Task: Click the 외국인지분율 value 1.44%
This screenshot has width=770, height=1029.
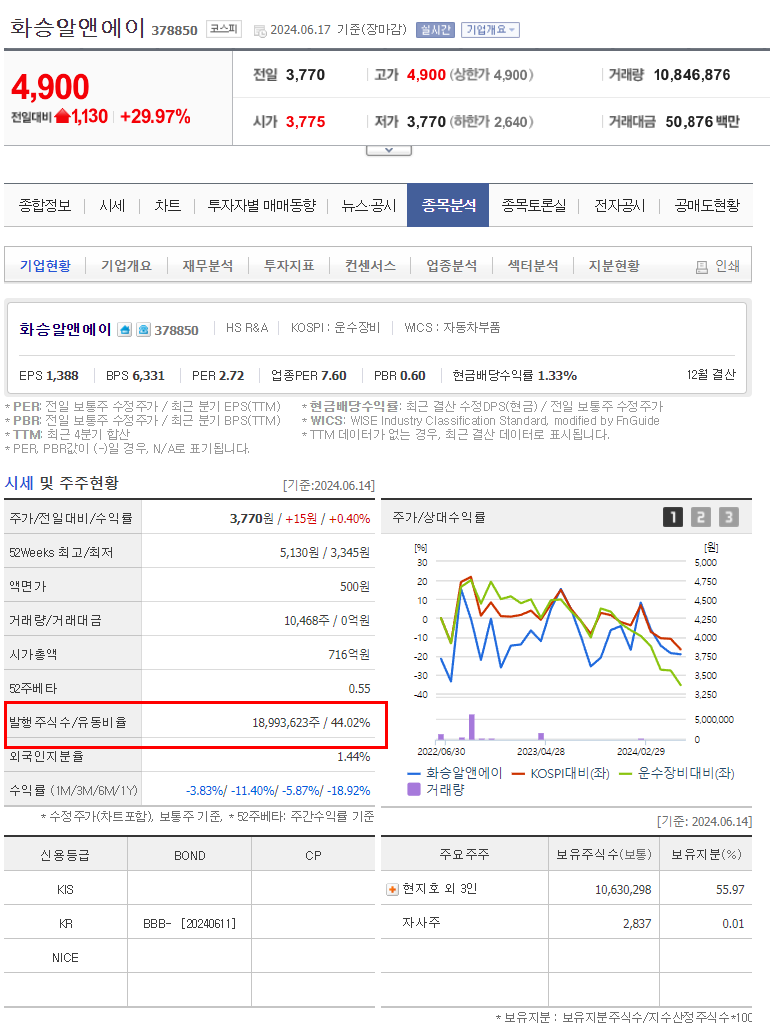Action: click(x=354, y=757)
